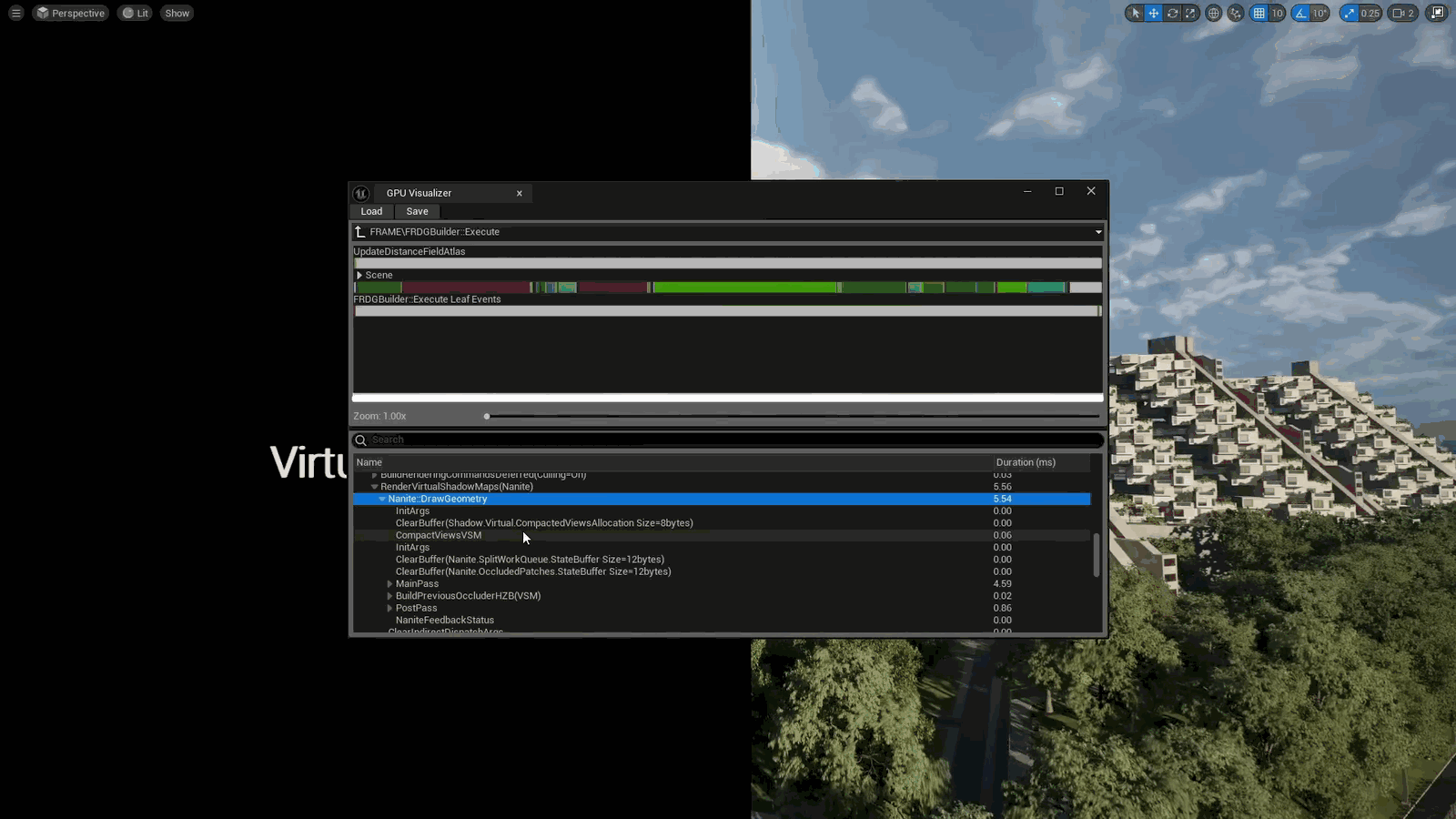Collapse Nanite::DrawGeometry tree node

point(382,499)
